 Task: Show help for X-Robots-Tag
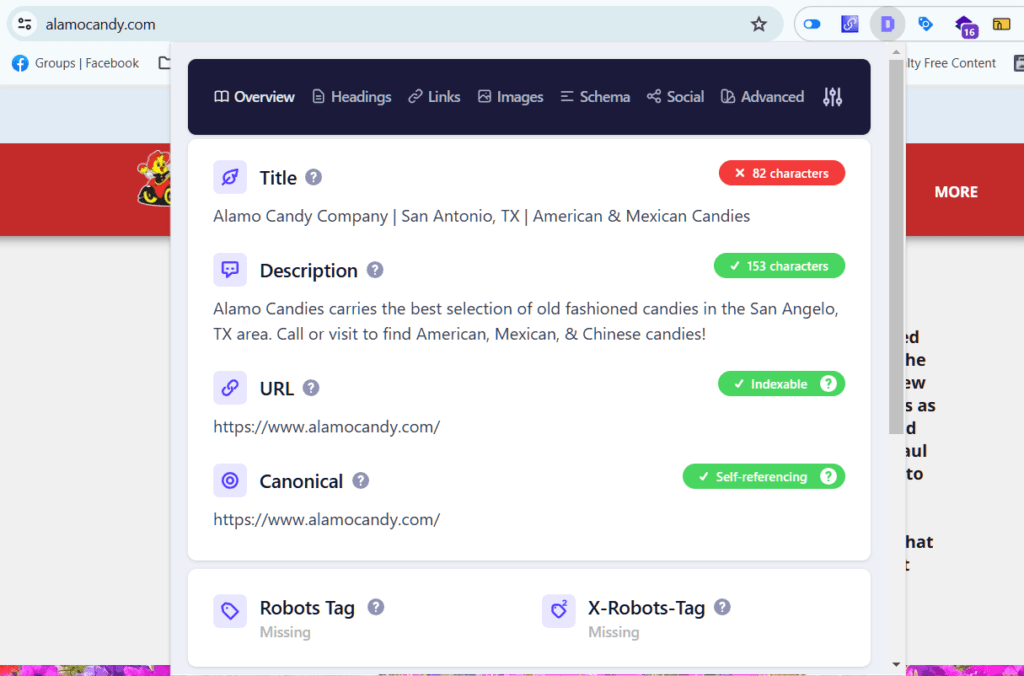pos(722,607)
